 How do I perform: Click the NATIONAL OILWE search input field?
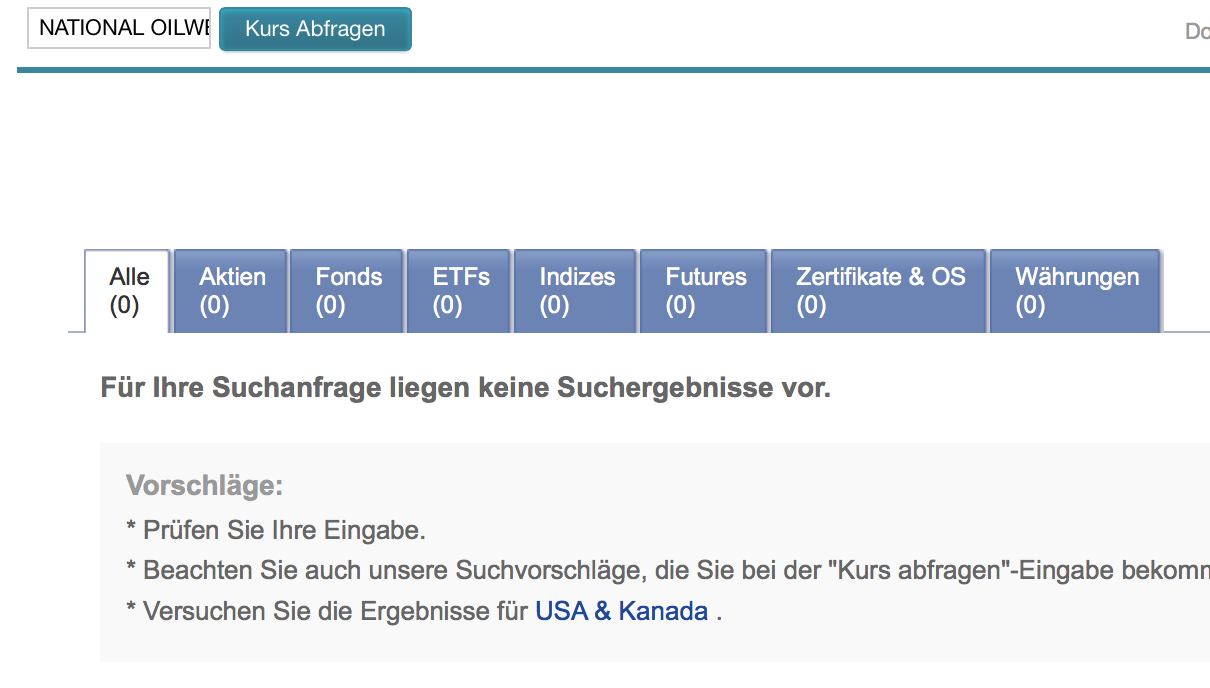coord(118,28)
